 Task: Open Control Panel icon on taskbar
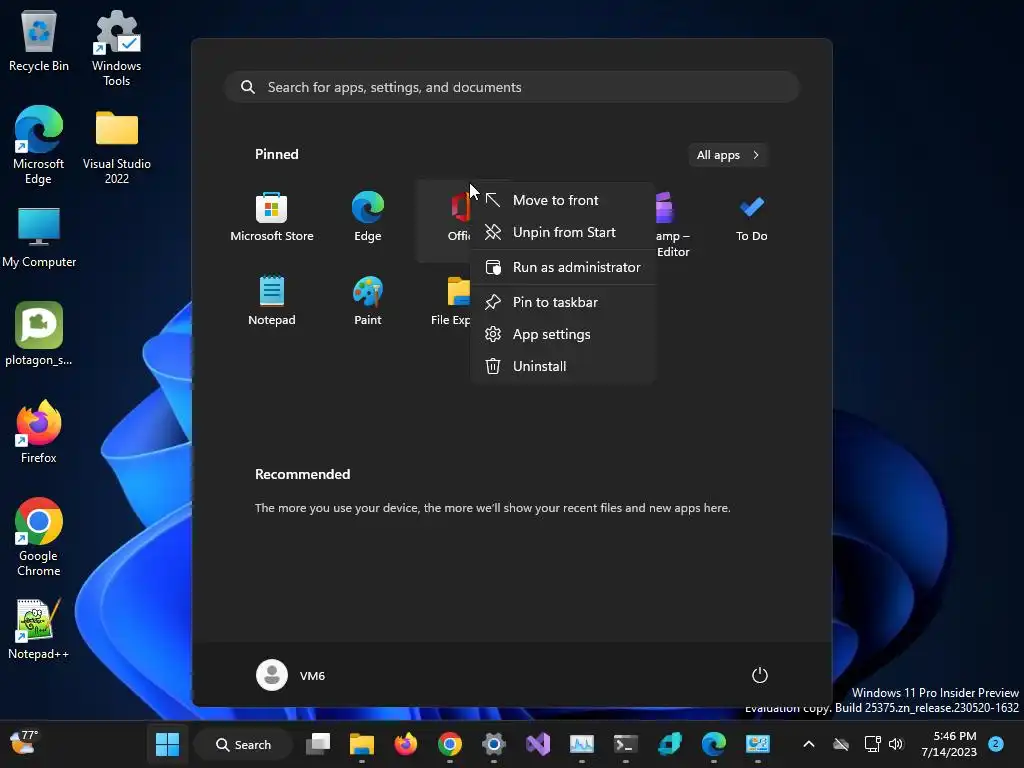coord(758,744)
